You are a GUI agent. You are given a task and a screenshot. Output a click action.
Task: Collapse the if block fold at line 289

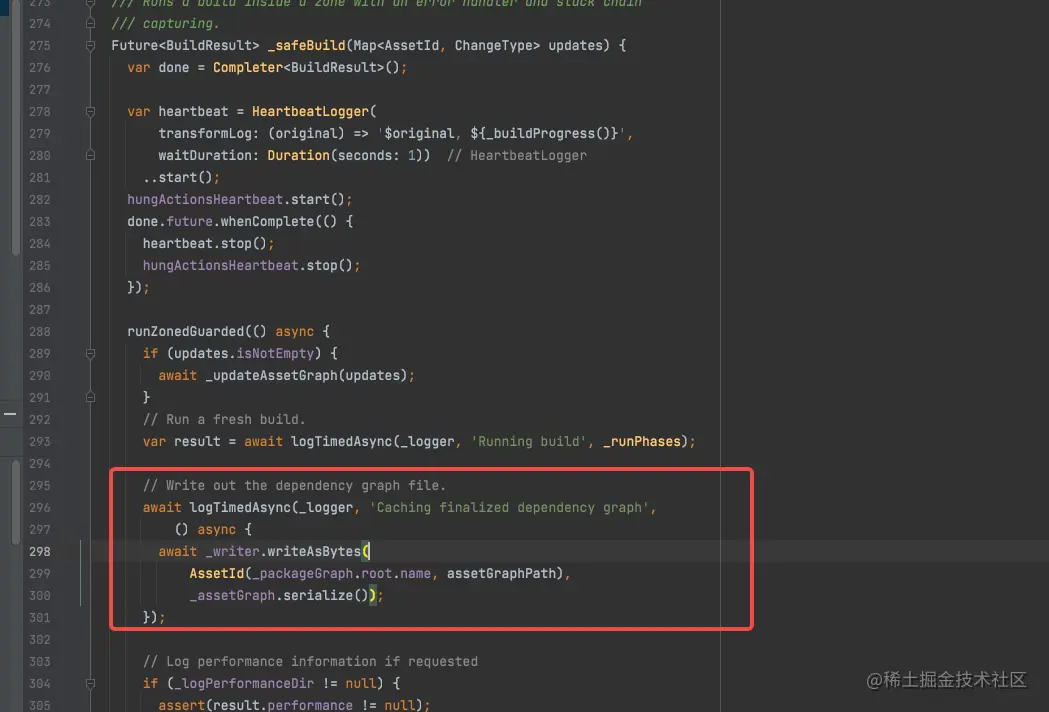(90, 353)
